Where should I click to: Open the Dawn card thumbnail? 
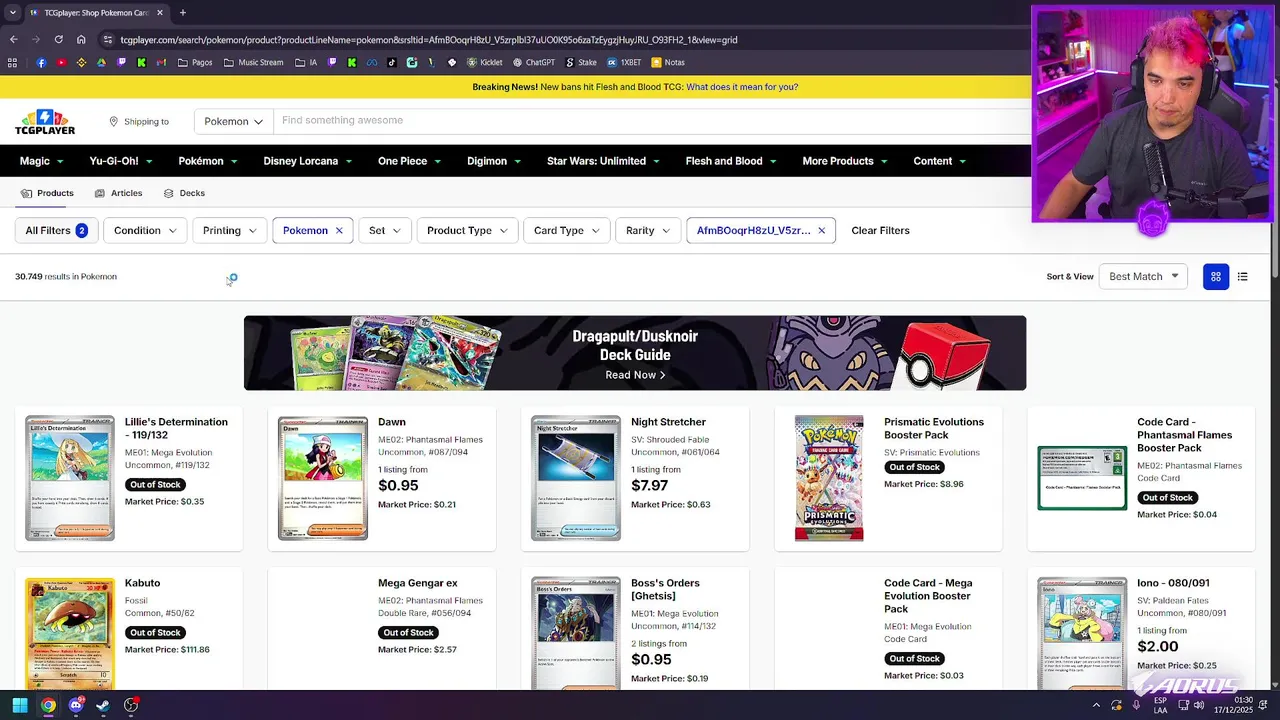coord(323,478)
